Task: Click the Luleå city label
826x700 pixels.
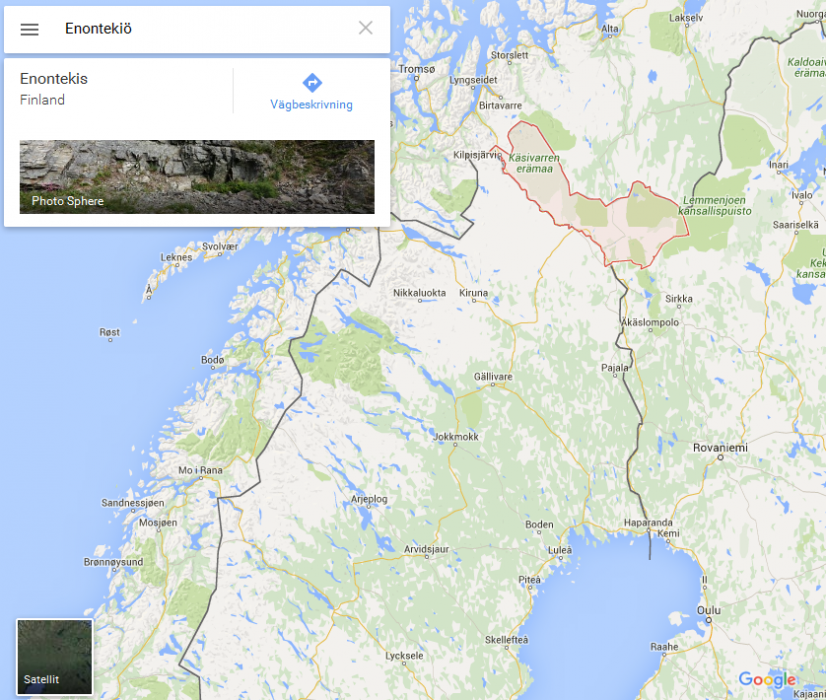Action: coord(559,550)
